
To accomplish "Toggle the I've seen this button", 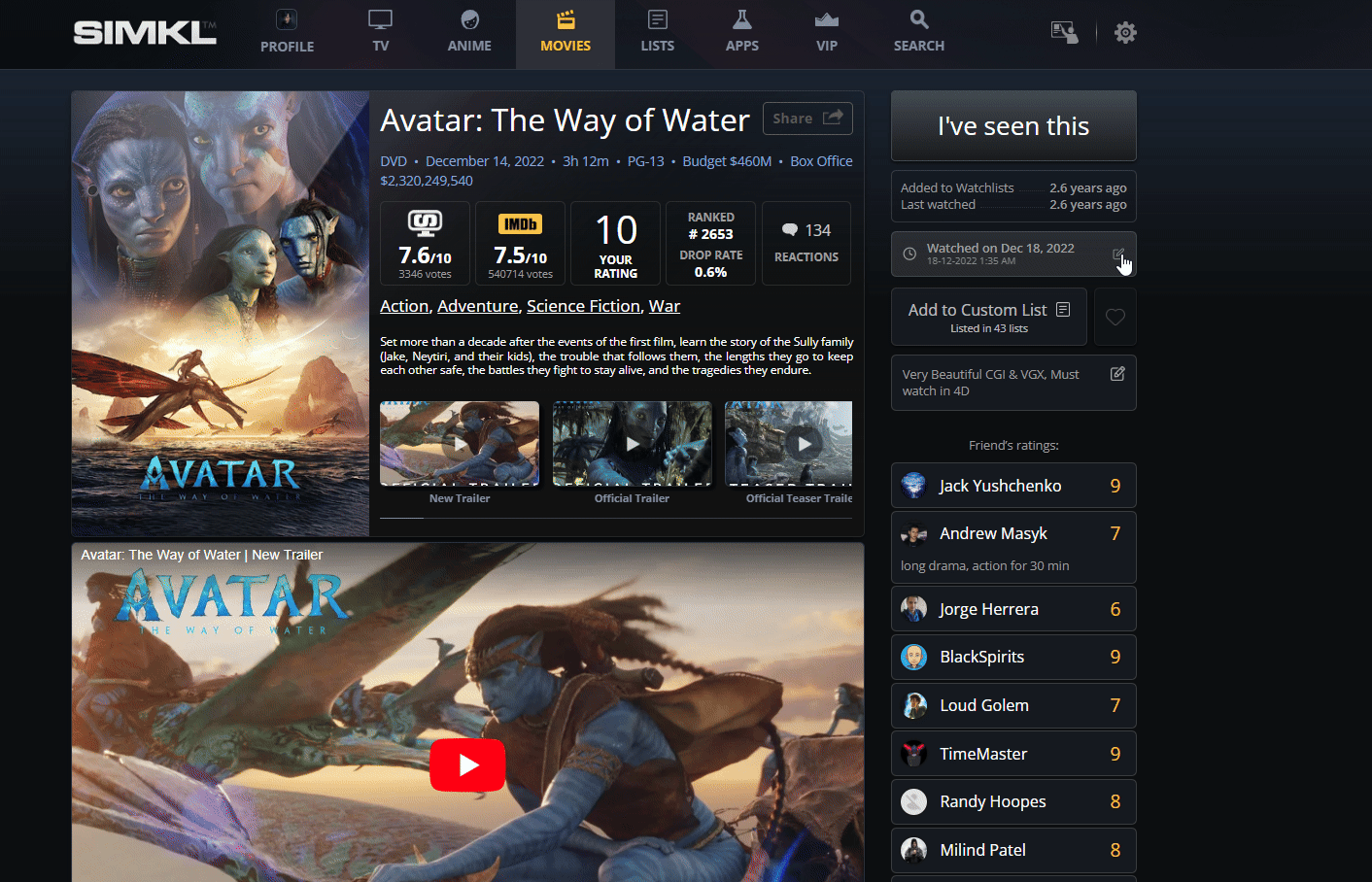I will (1012, 126).
